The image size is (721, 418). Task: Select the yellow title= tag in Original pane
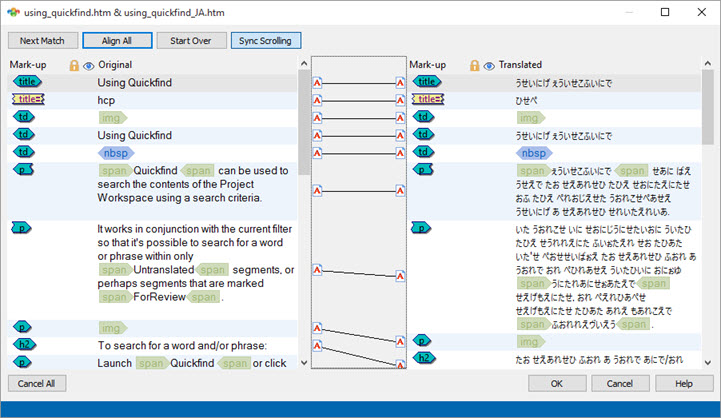click(x=28, y=99)
